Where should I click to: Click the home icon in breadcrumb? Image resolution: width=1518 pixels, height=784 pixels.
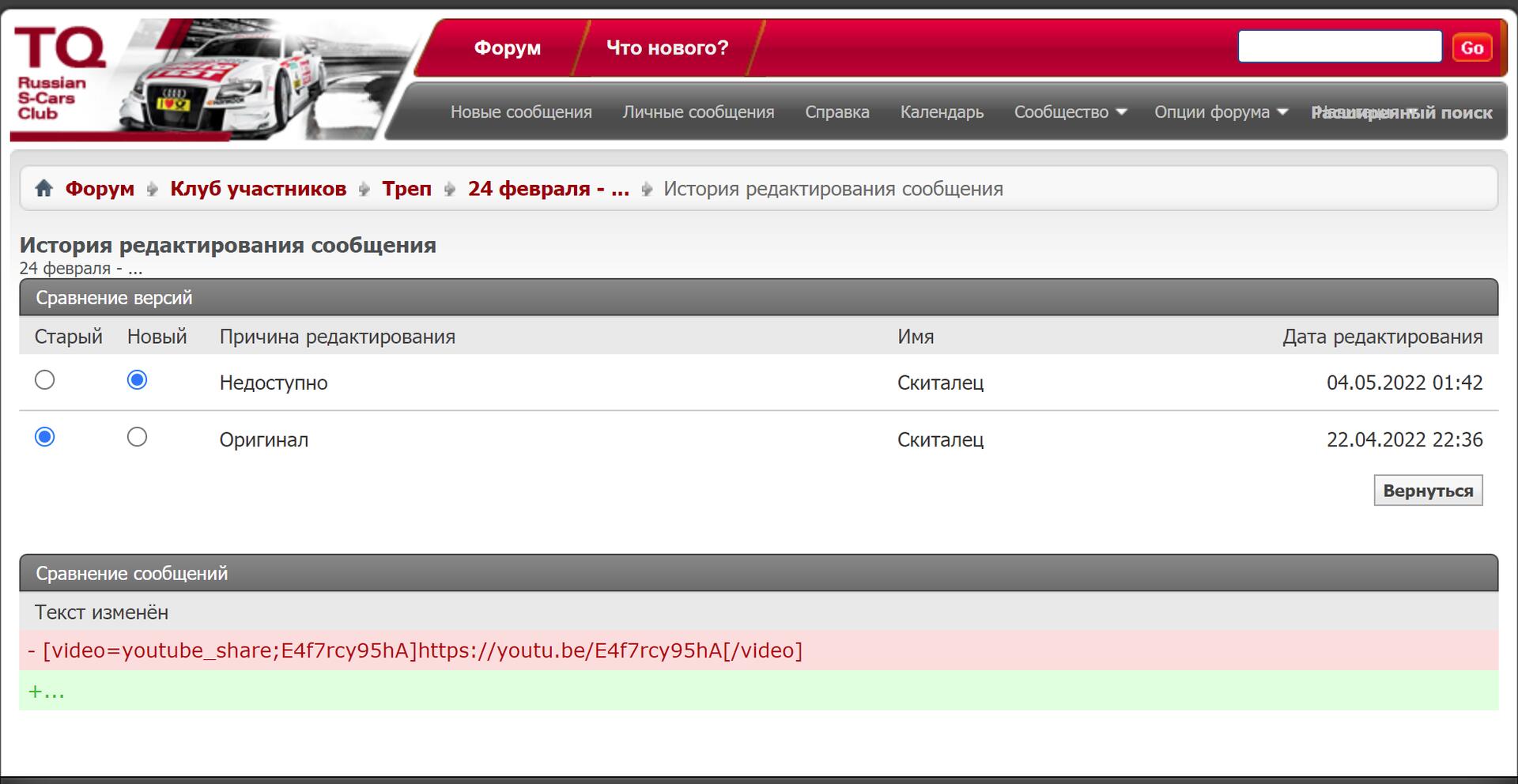click(44, 189)
